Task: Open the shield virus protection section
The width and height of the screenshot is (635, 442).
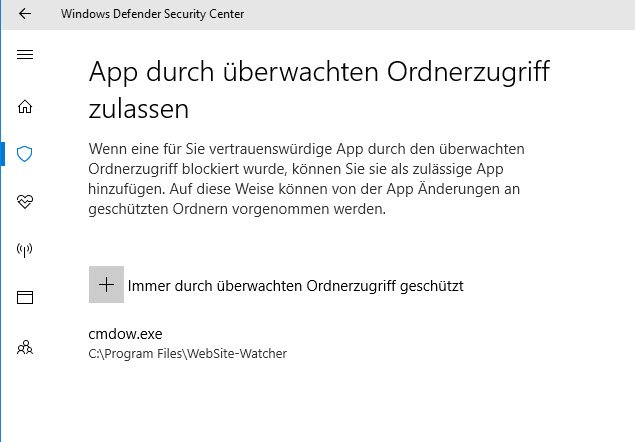Action: click(x=26, y=154)
